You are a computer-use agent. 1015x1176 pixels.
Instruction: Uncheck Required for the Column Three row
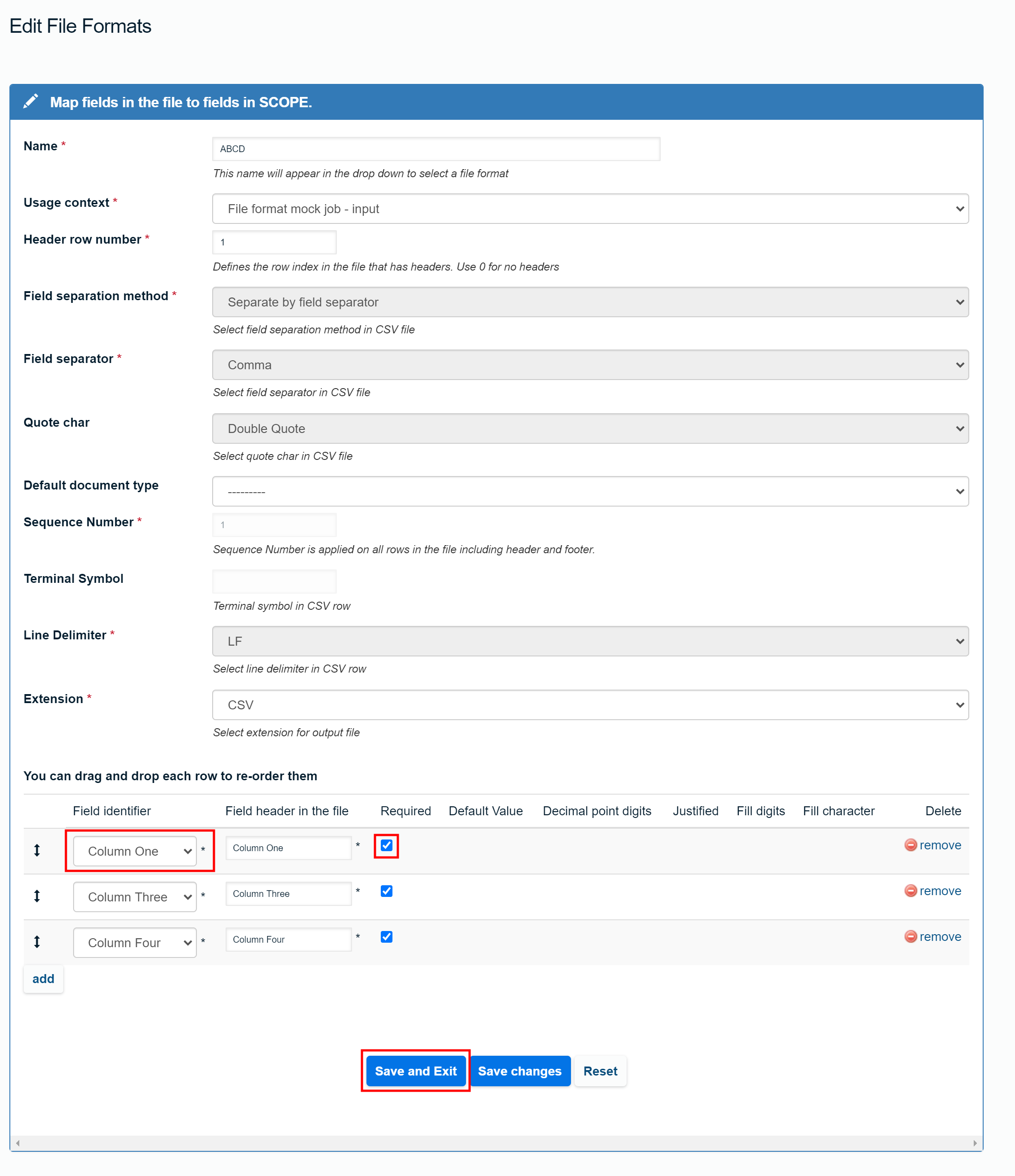coord(386,891)
